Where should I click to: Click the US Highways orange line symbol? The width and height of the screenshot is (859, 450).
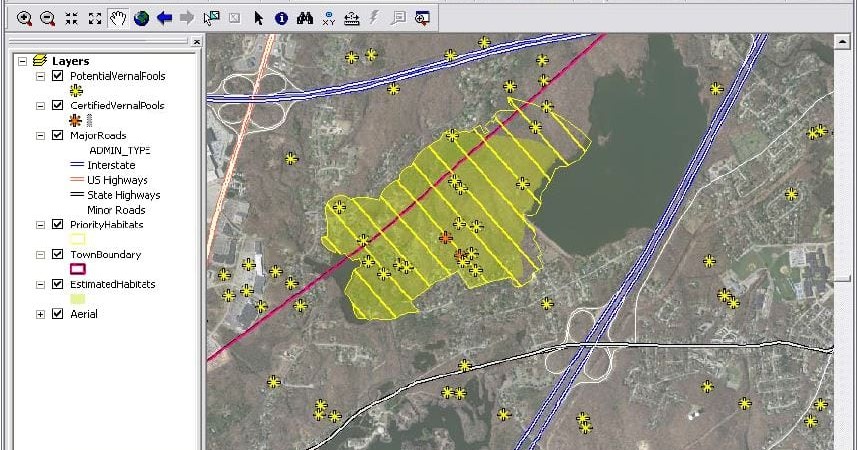click(77, 180)
